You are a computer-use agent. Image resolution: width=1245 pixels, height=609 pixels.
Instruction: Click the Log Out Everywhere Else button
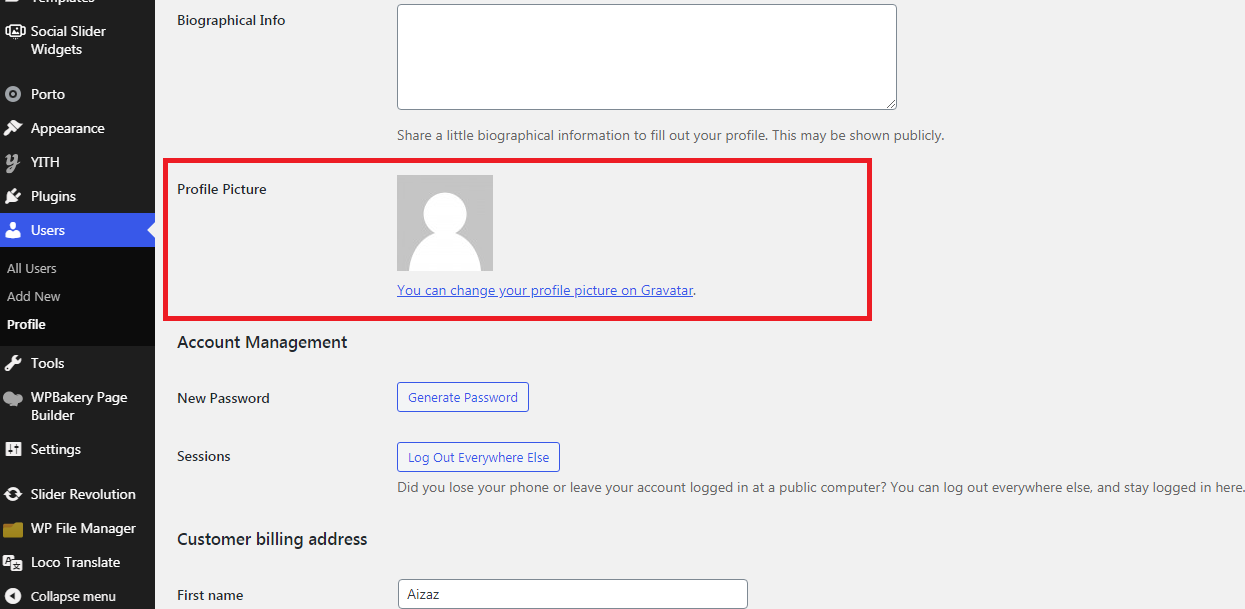coord(479,457)
